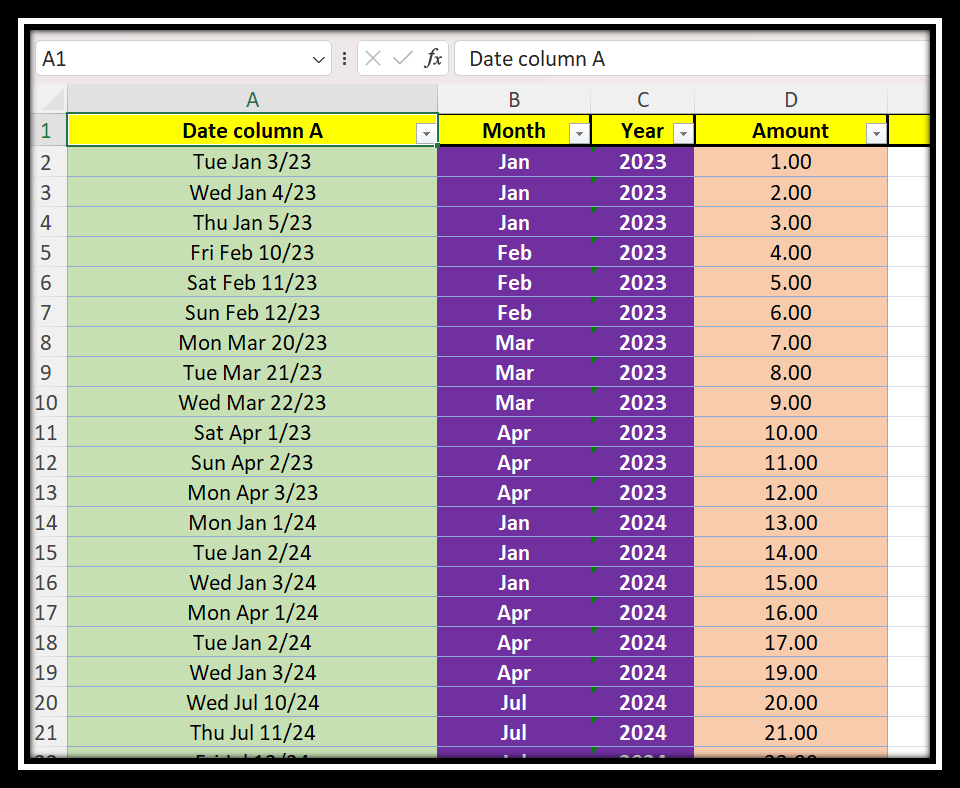Viewport: 960px width, 788px height.
Task: Click cell Sat Apr 1/23
Action: [252, 432]
